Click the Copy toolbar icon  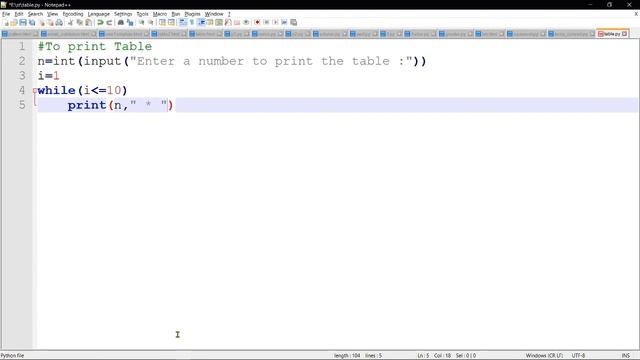[x=79, y=22]
